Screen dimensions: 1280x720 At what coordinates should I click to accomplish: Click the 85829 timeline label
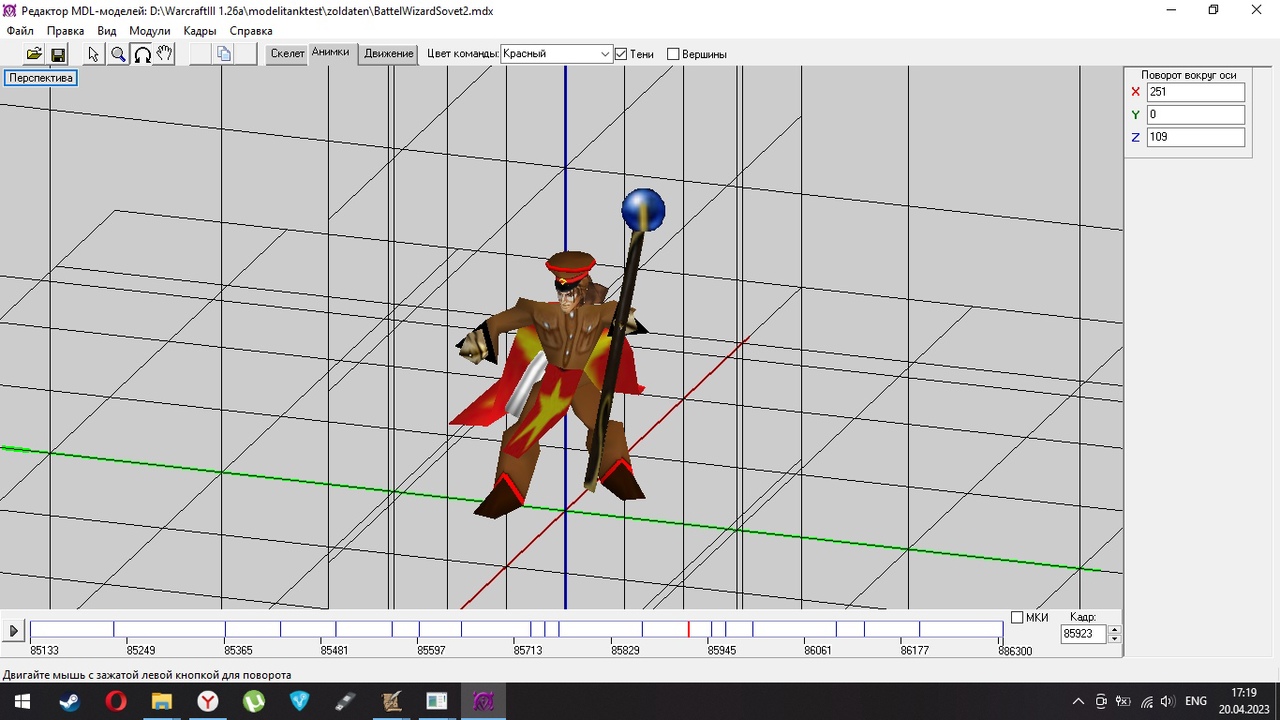pyautogui.click(x=625, y=651)
